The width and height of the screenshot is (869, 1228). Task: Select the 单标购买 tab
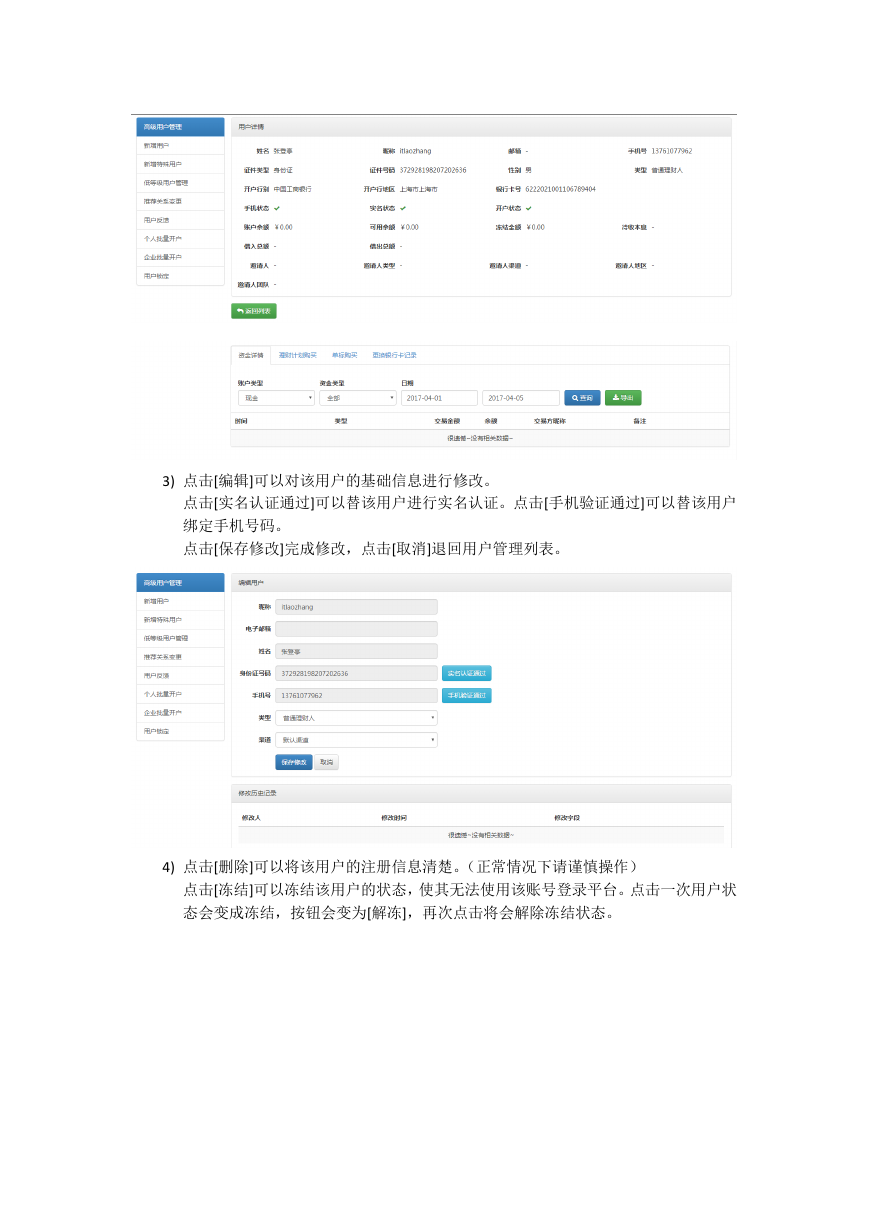[345, 355]
